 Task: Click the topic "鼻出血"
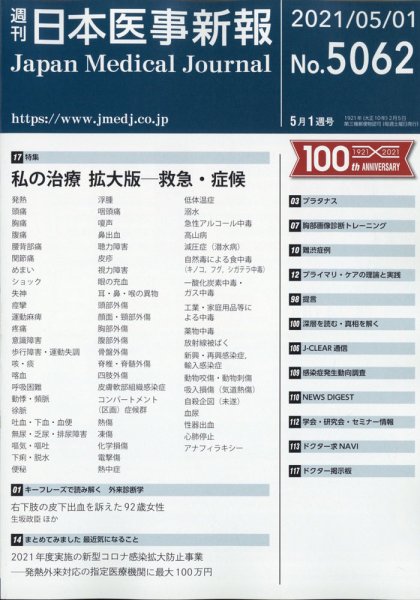pyautogui.click(x=109, y=235)
